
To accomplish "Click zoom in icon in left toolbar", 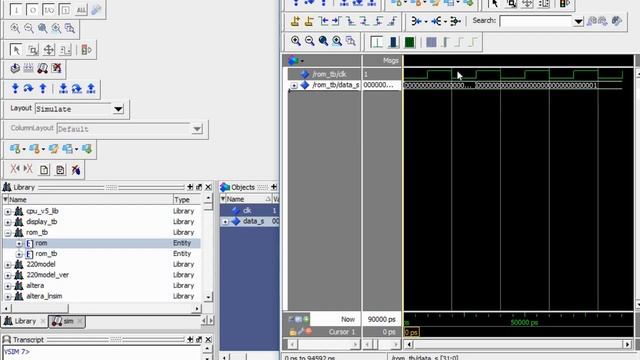I will point(15,28).
